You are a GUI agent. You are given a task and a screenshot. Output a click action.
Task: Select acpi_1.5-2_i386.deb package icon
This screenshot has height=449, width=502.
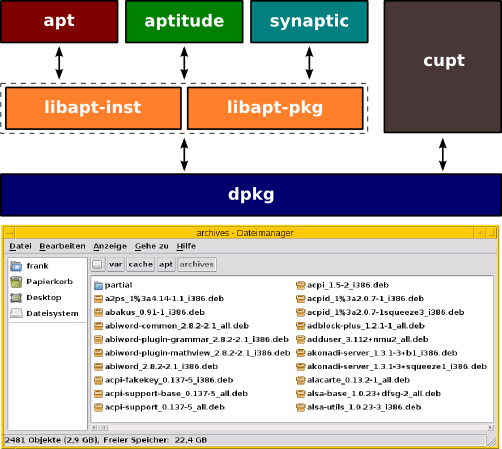coord(301,285)
